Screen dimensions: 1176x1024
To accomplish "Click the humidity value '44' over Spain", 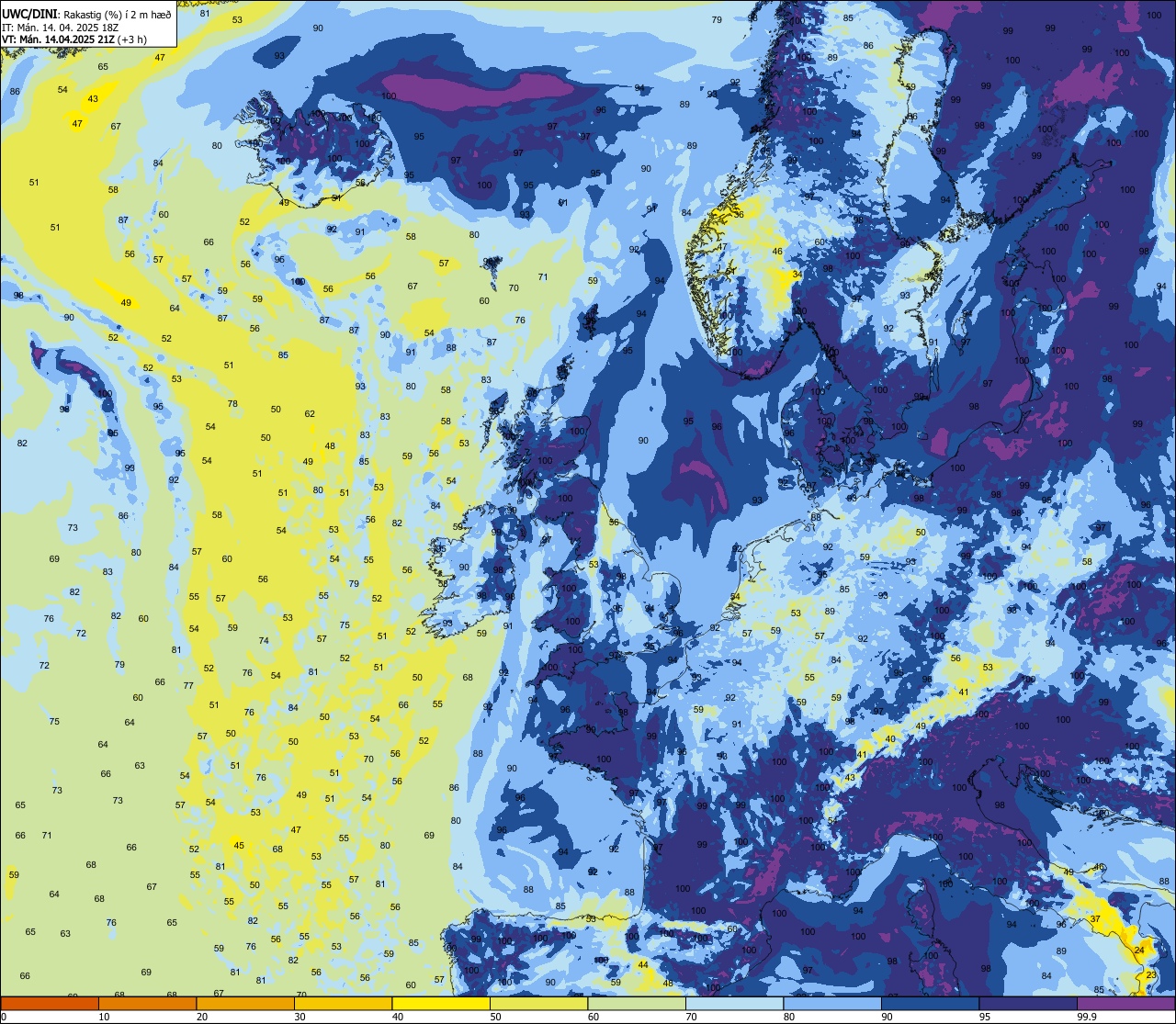I will pyautogui.click(x=643, y=964).
